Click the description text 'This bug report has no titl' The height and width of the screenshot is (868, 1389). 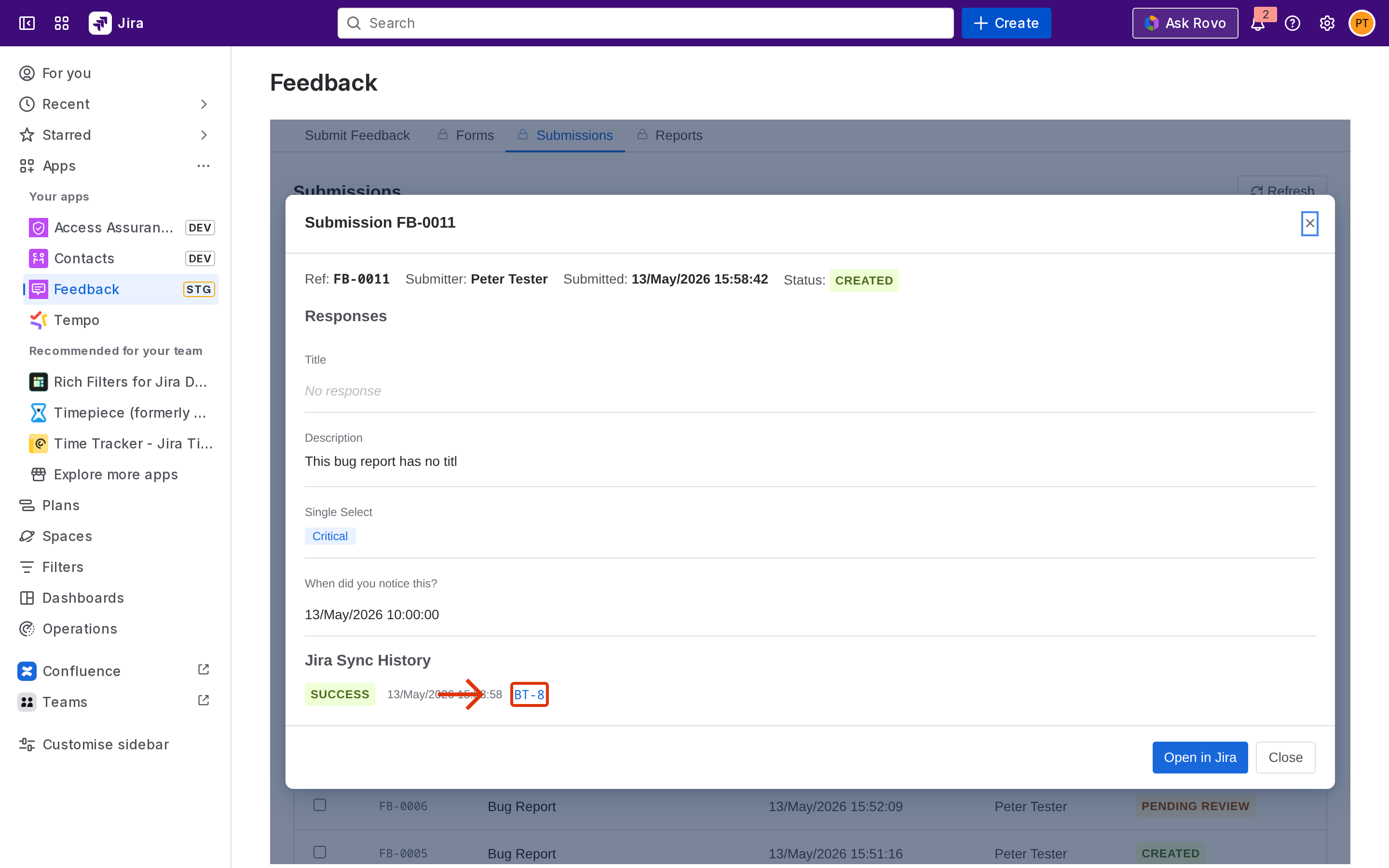point(381,461)
